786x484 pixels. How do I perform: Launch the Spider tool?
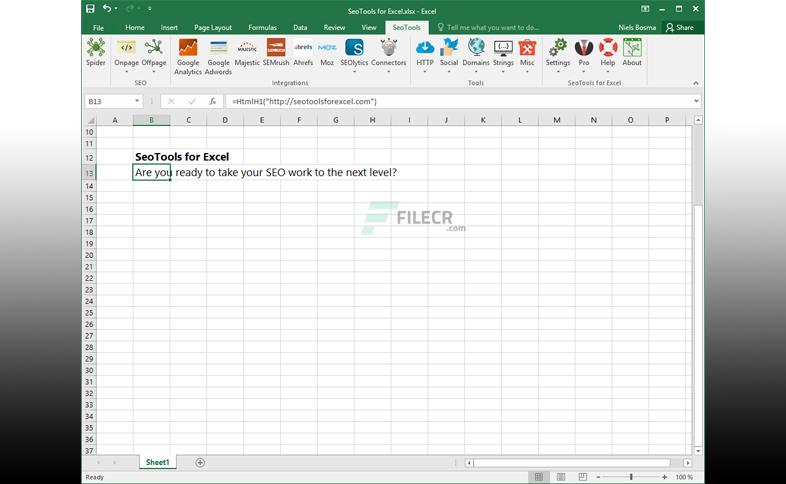[x=95, y=53]
